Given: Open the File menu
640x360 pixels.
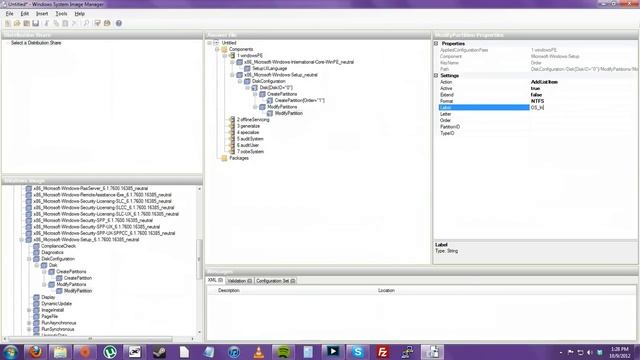Looking at the screenshot, I should (9, 13).
